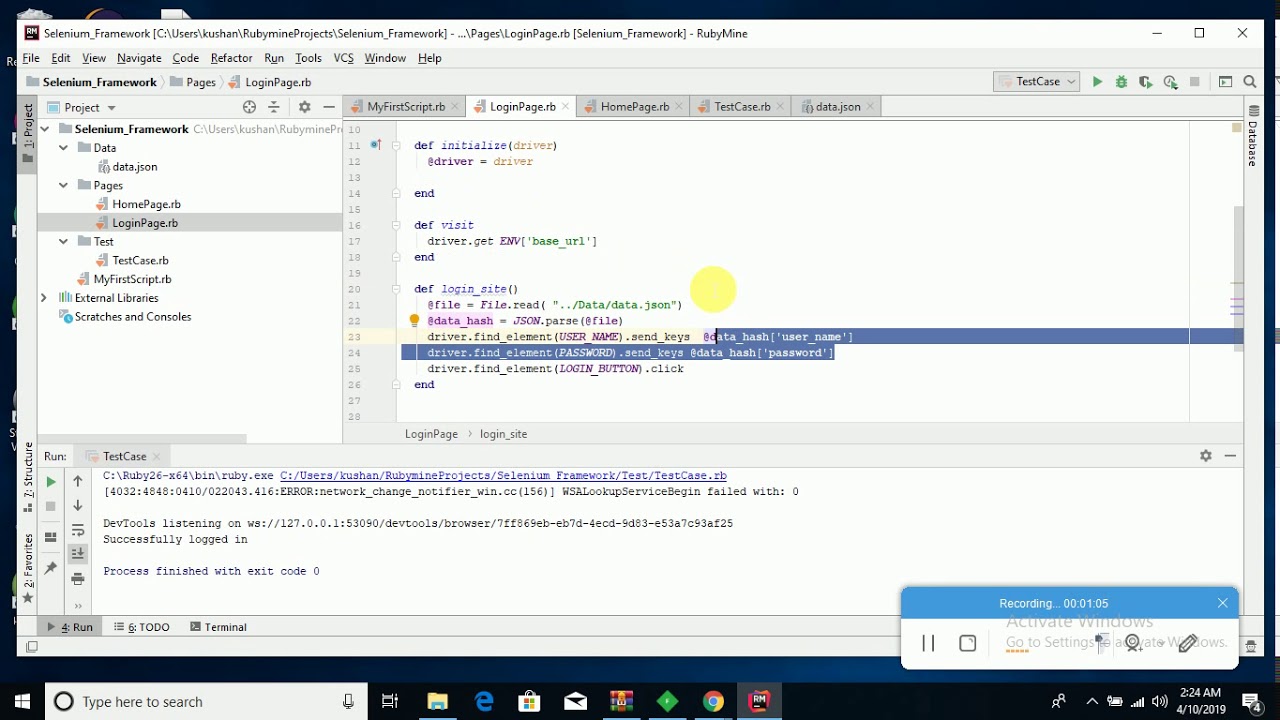Open the Terminal tool window button
This screenshot has height=720, width=1280.
coord(218,627)
